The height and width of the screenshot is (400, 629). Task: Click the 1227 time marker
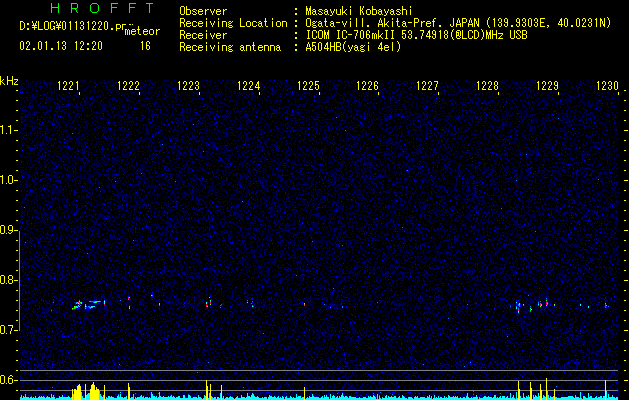(428, 86)
